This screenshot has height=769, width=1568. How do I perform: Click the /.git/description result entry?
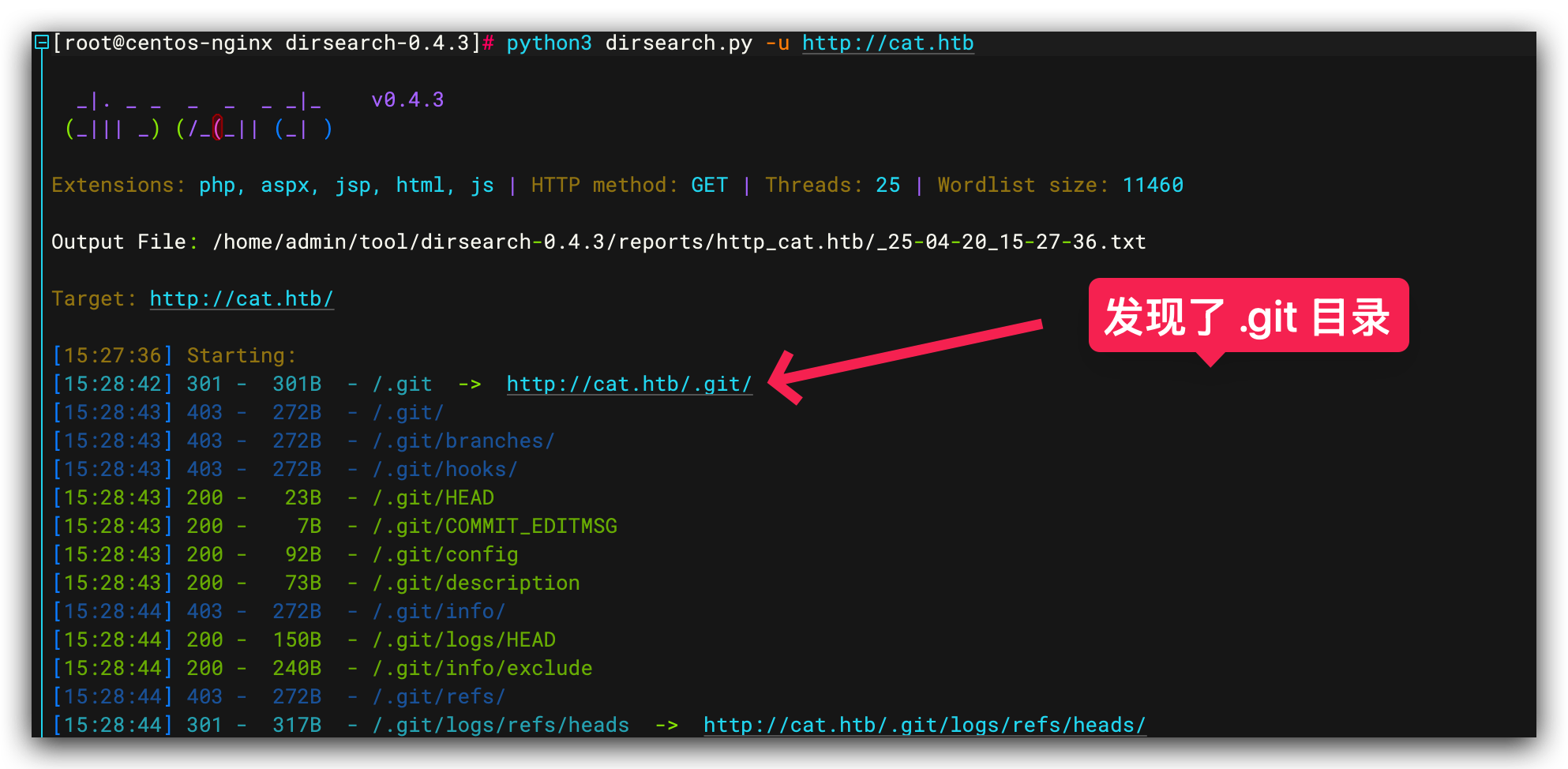476,583
